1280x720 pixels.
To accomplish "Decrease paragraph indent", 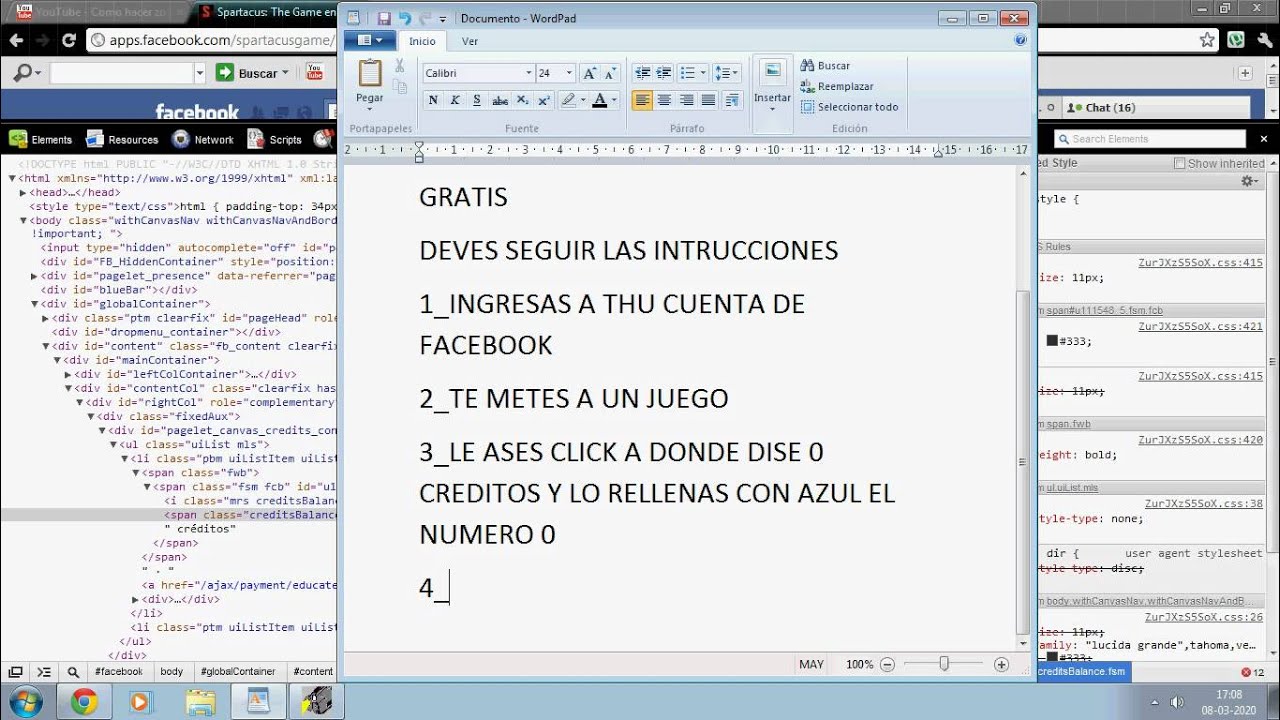I will (643, 73).
